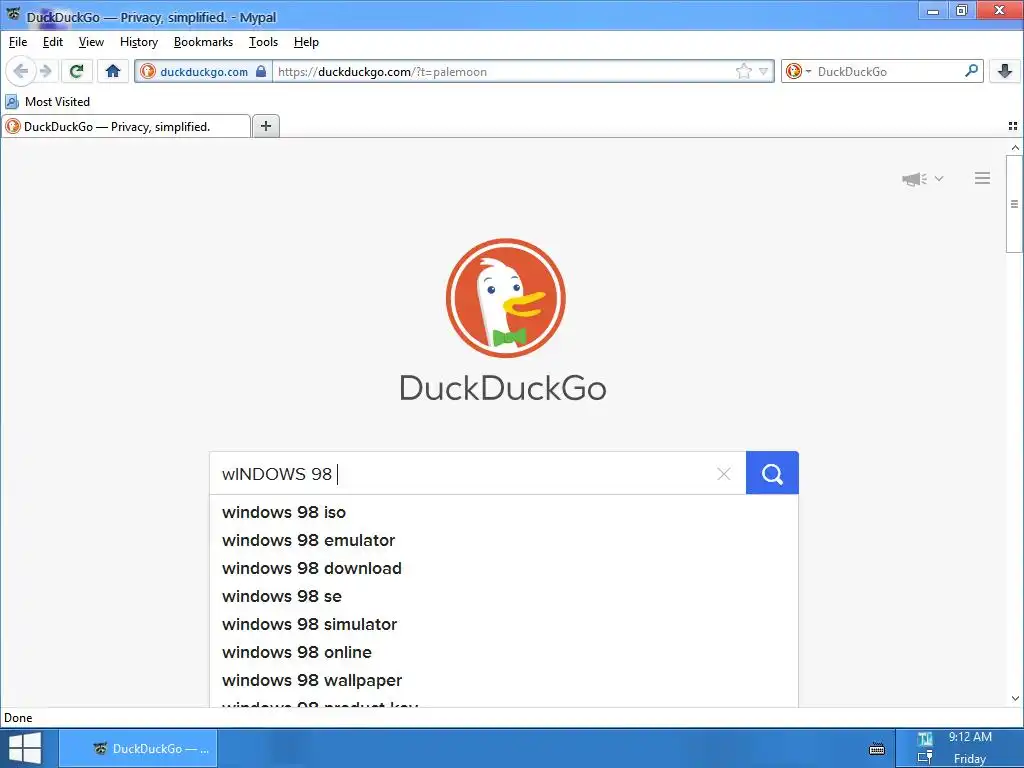
Task: Click the tab groups grid icon
Action: (1013, 126)
